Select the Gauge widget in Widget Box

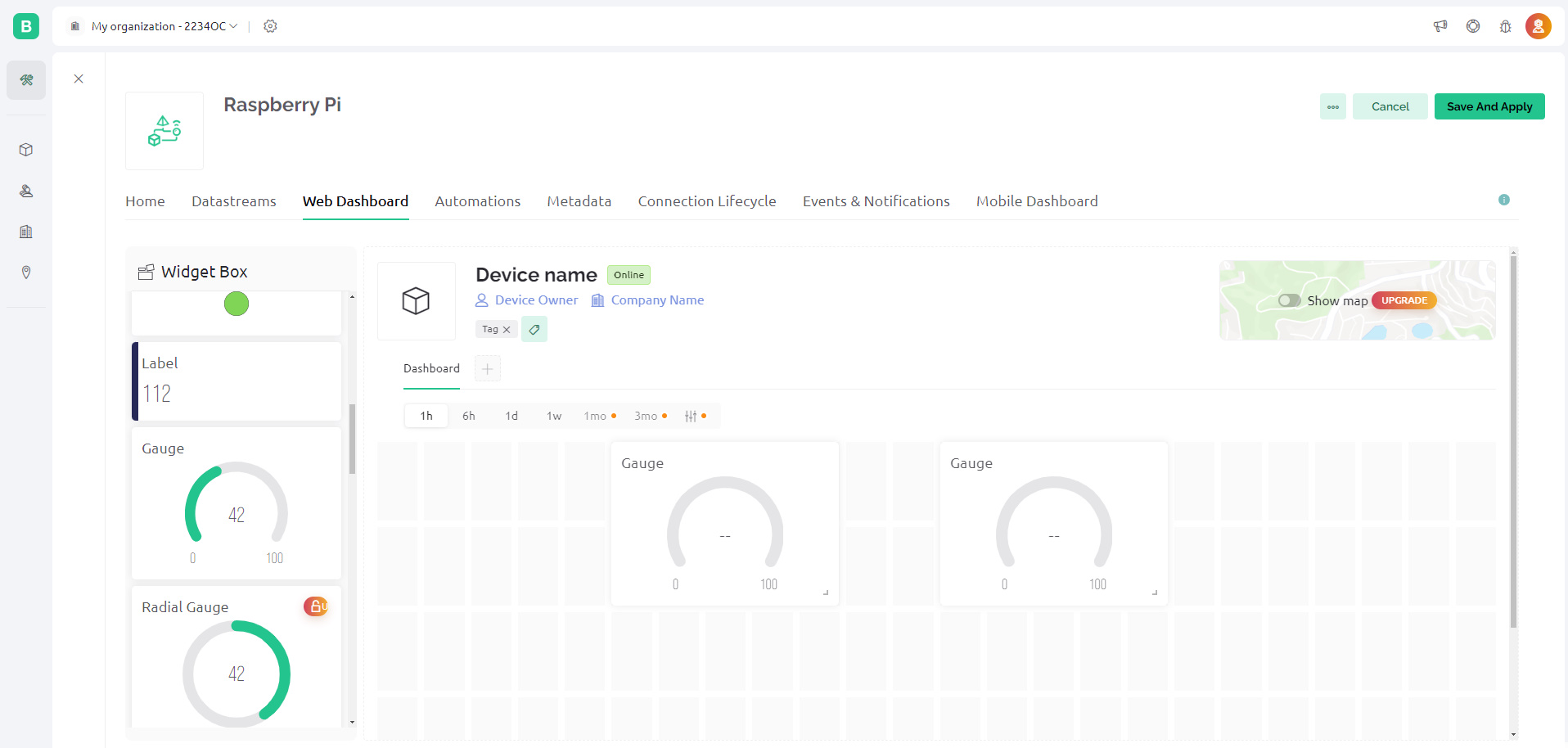(237, 503)
